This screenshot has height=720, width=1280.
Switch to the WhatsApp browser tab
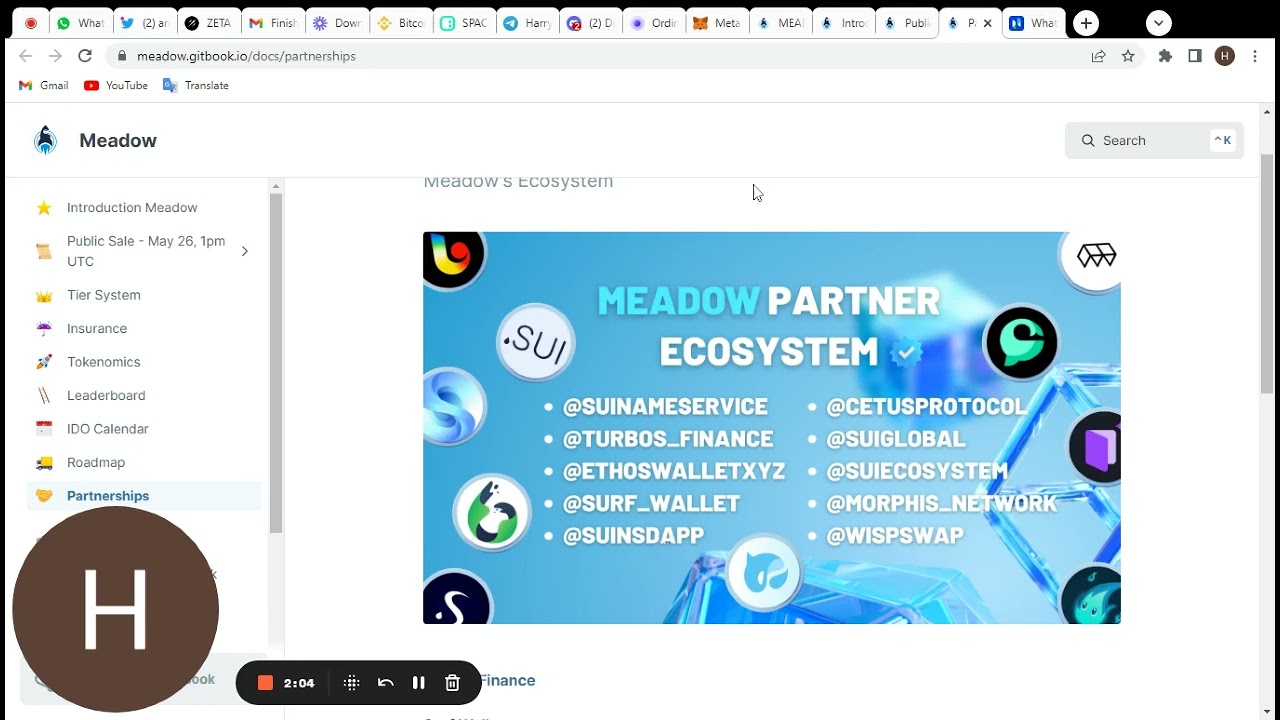click(81, 23)
